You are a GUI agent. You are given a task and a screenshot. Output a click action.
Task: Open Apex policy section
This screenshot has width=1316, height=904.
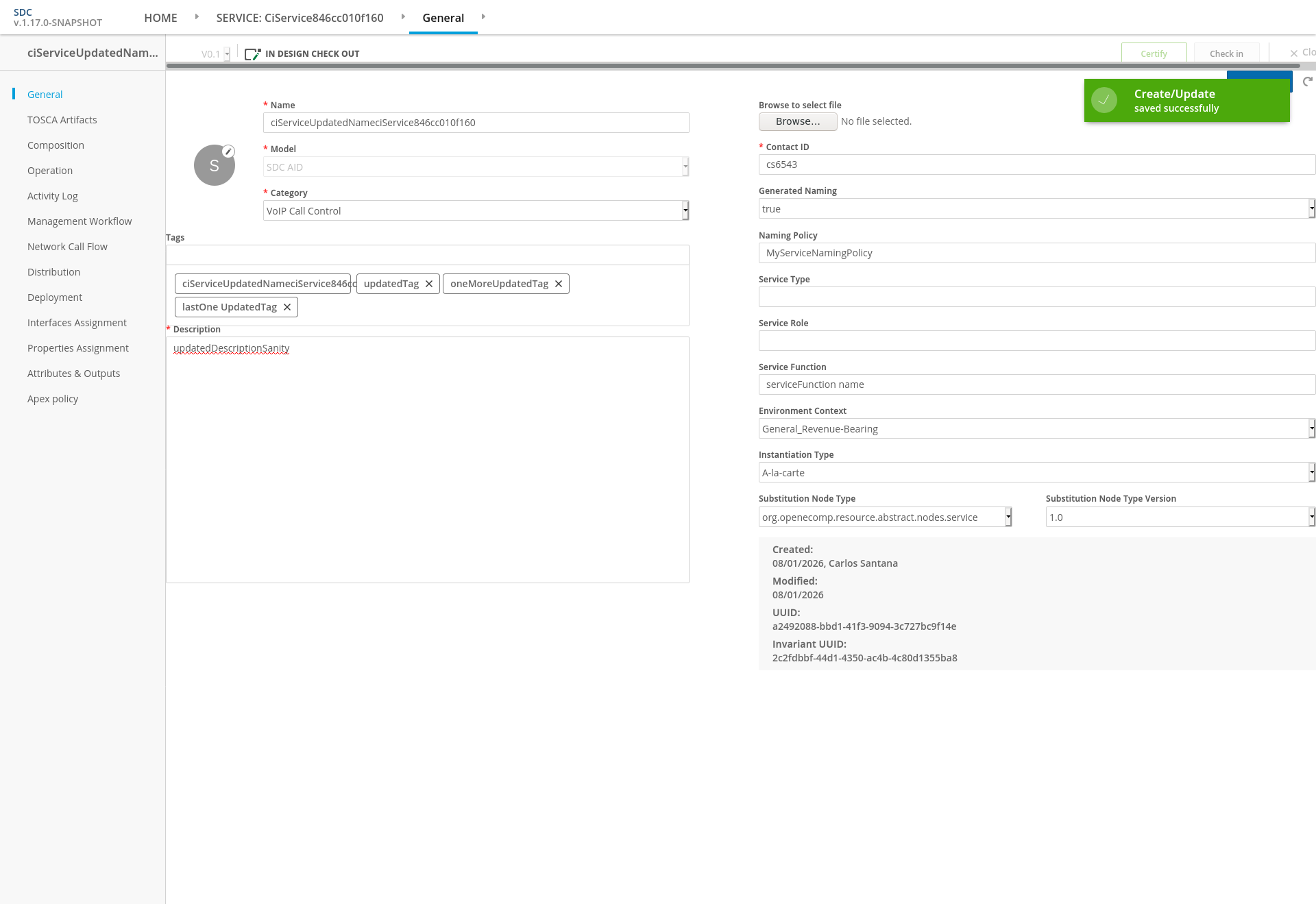[53, 399]
